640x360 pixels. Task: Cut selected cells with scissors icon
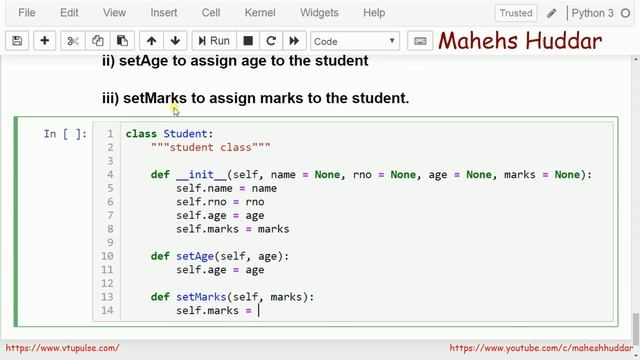(73, 41)
